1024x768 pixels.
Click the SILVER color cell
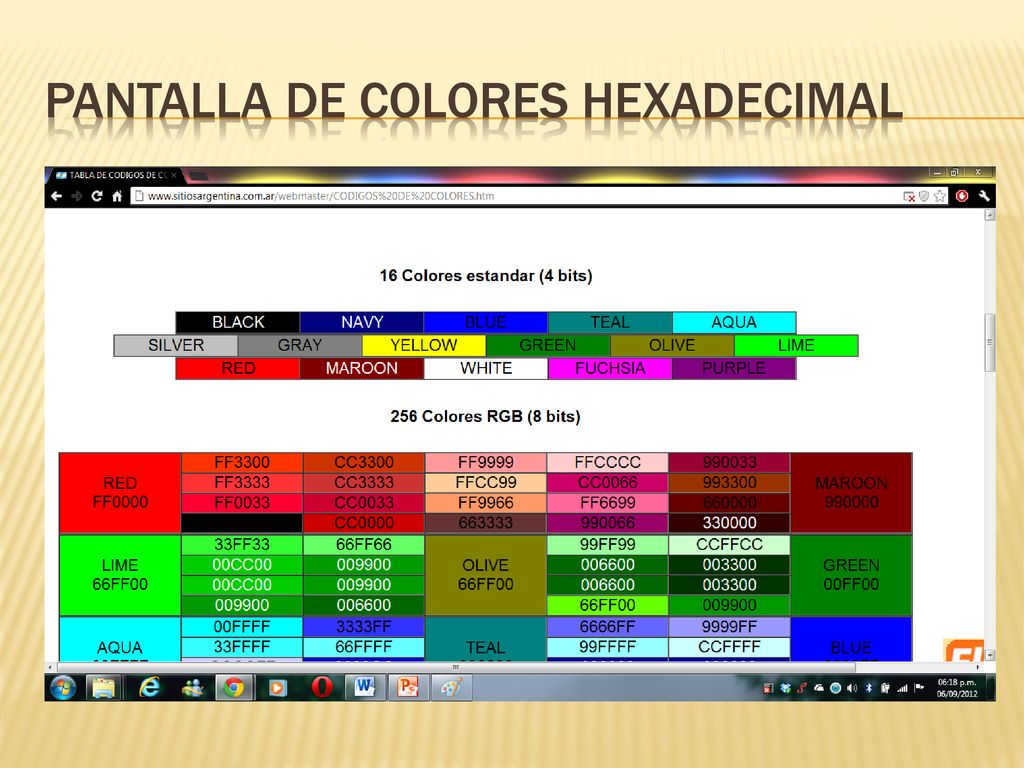coord(176,345)
